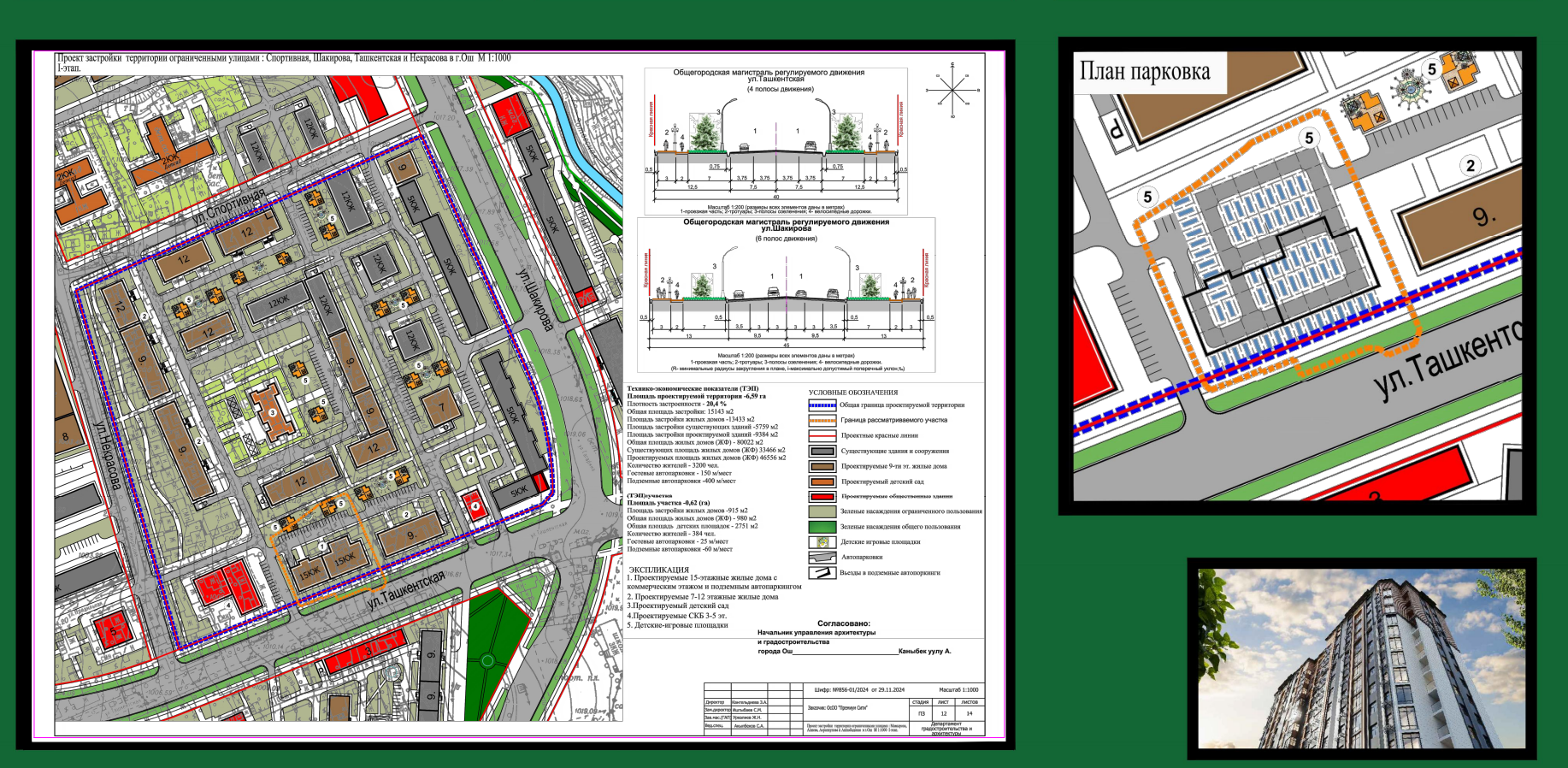Click the '(4 полосы движения)' caption

[x=780, y=89]
